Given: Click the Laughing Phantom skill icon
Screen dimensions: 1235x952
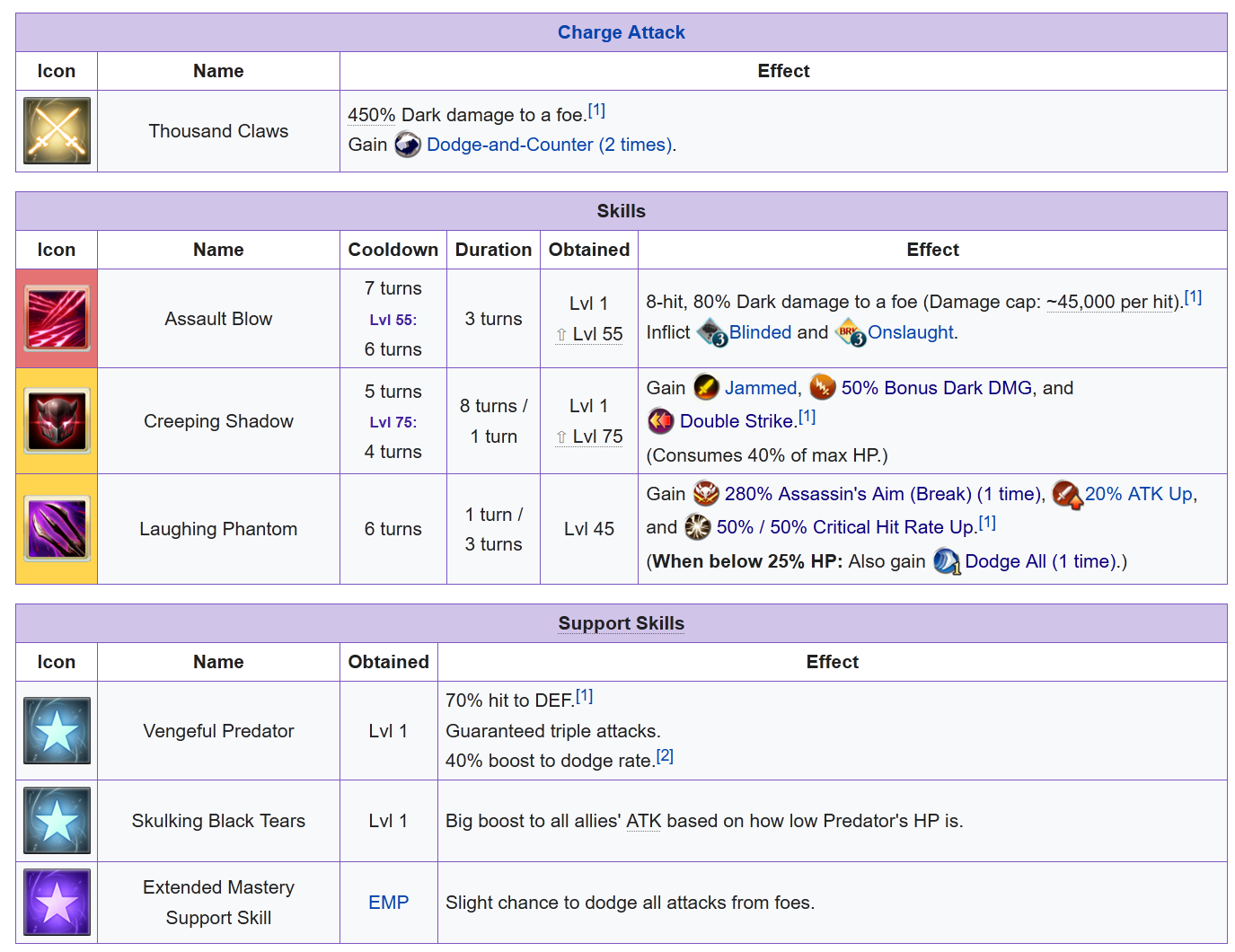Looking at the screenshot, I should tap(57, 528).
